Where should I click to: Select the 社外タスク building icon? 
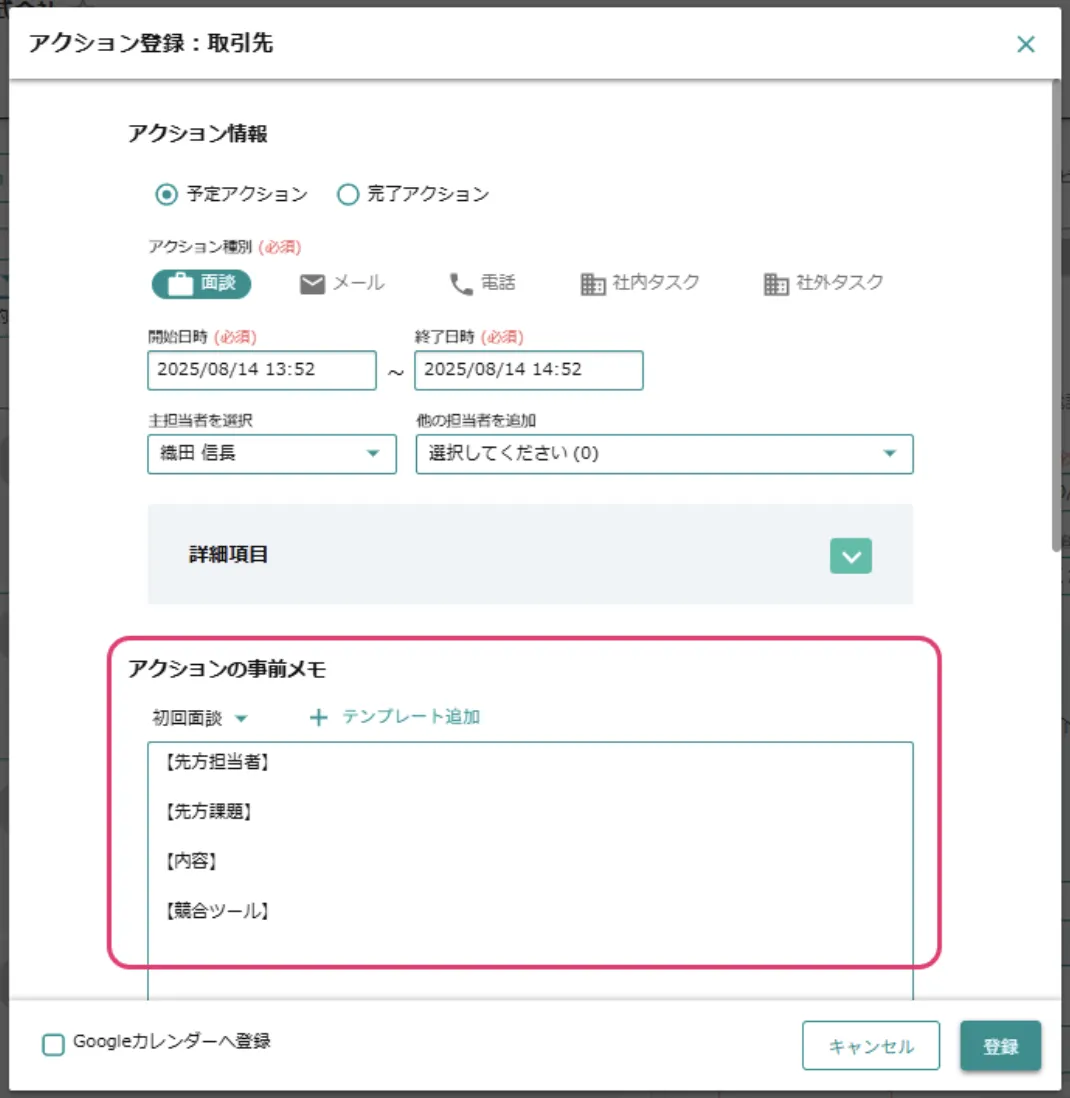pos(776,284)
